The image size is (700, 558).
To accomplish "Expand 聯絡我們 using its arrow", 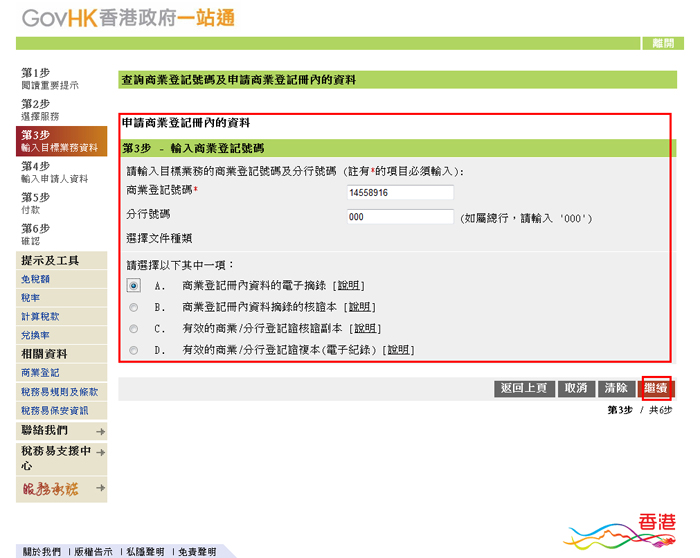I will coord(100,431).
